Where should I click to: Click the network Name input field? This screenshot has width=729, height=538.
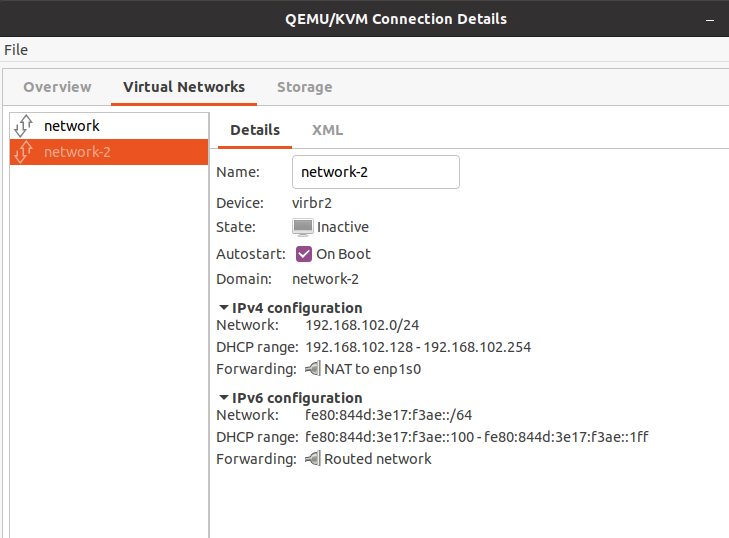[376, 172]
